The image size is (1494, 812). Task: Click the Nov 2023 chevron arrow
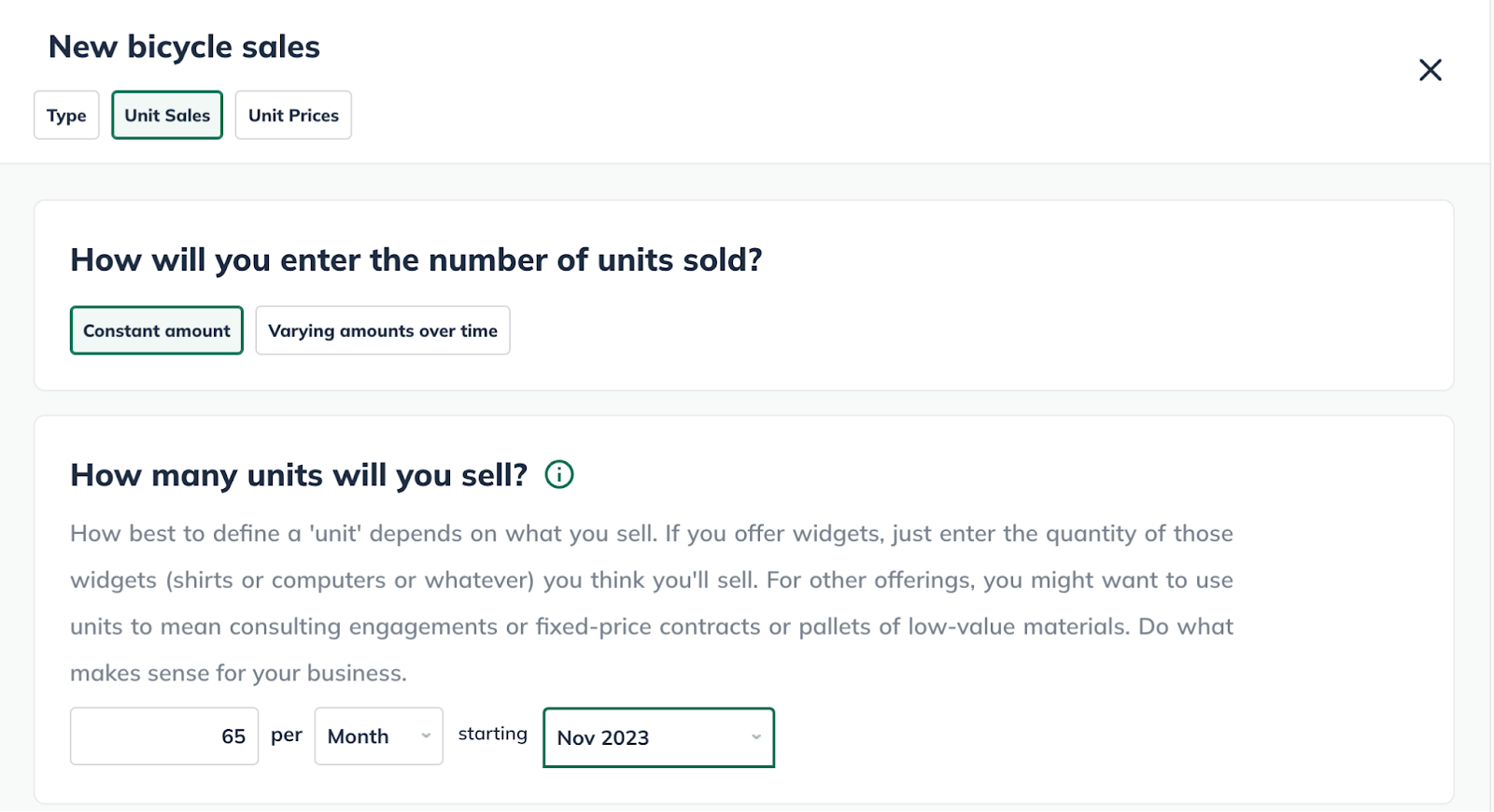[x=756, y=737]
